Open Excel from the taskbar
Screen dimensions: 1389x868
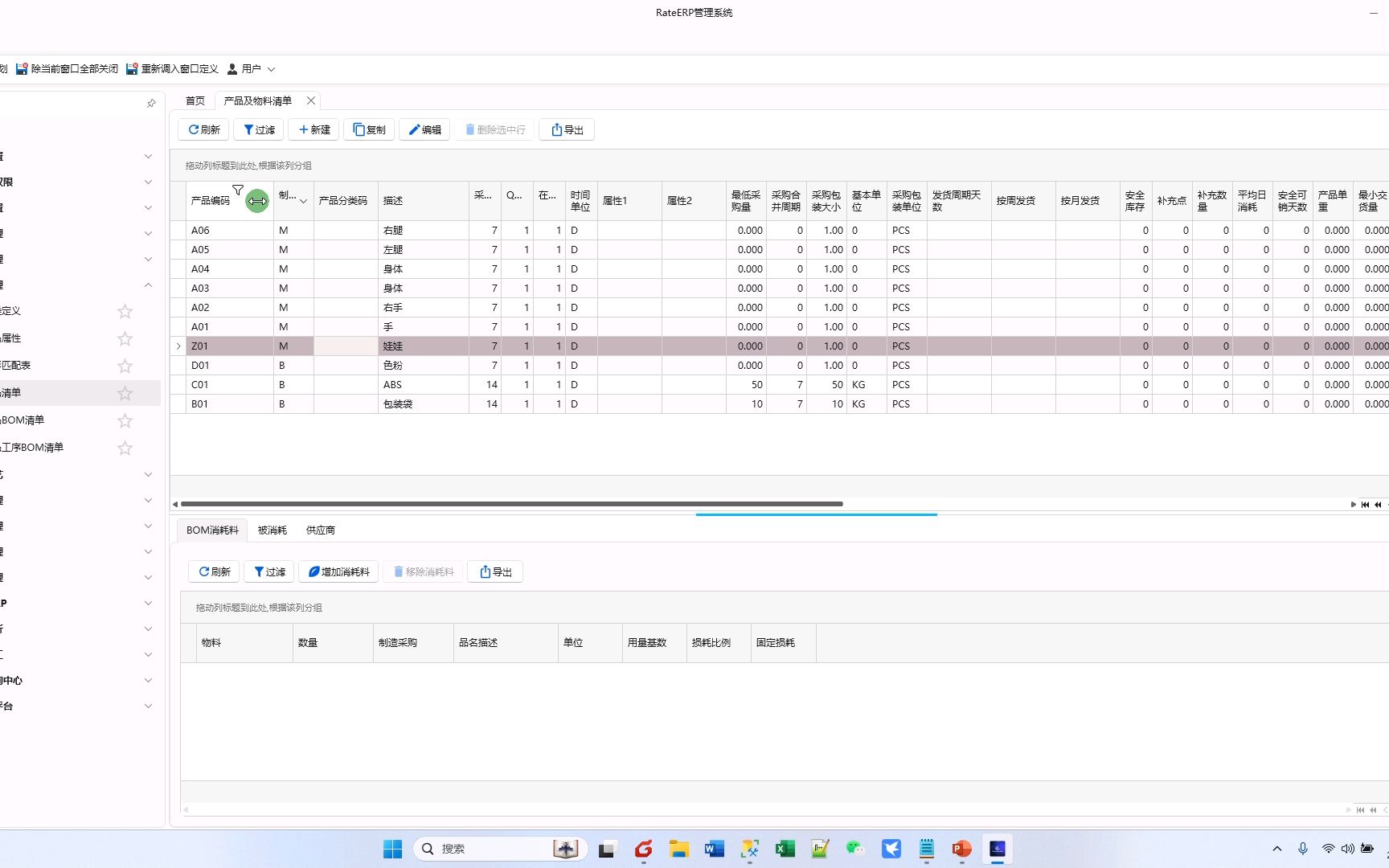785,849
